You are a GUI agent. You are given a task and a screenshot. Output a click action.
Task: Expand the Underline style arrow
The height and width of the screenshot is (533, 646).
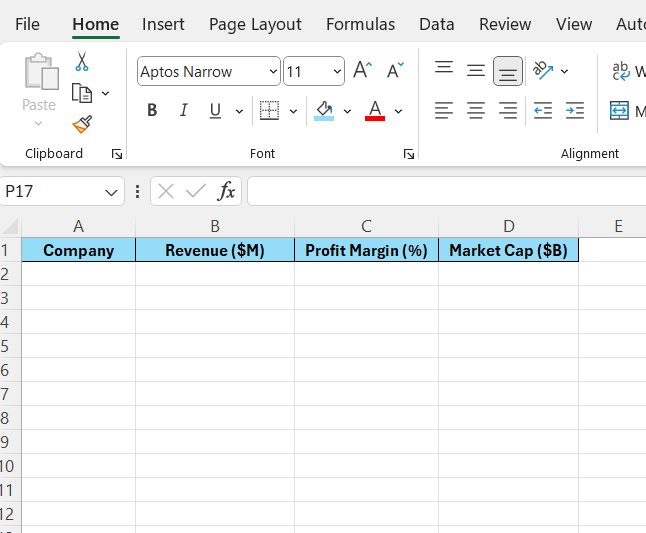pyautogui.click(x=239, y=111)
